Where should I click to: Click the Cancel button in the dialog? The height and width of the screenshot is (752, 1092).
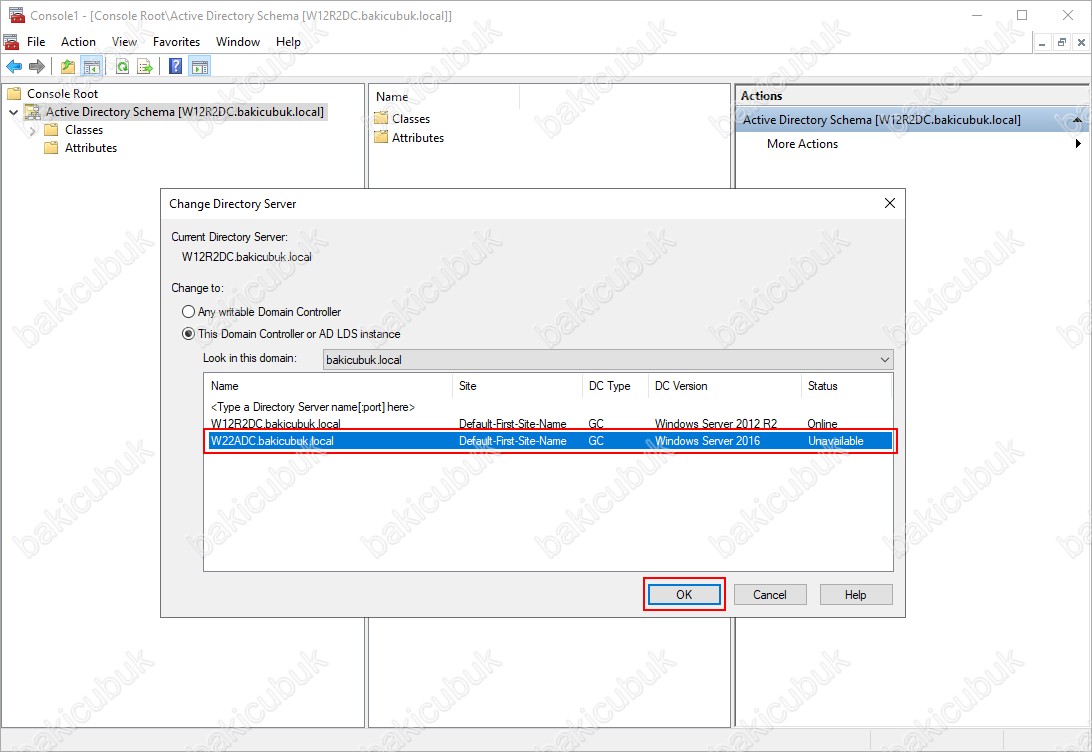[x=770, y=595]
